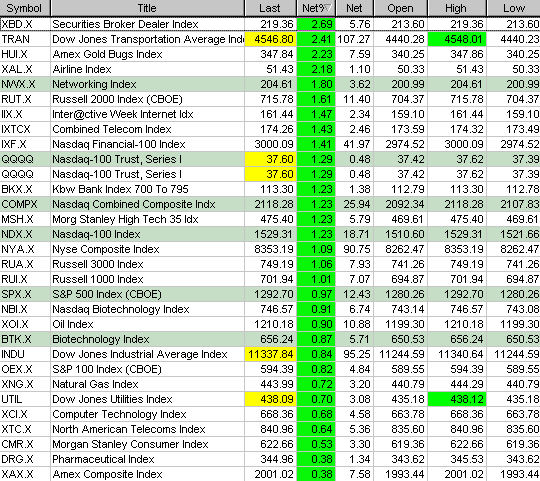Select the XAX.X symbol cell
This screenshot has height=481, width=540.
tap(25, 474)
